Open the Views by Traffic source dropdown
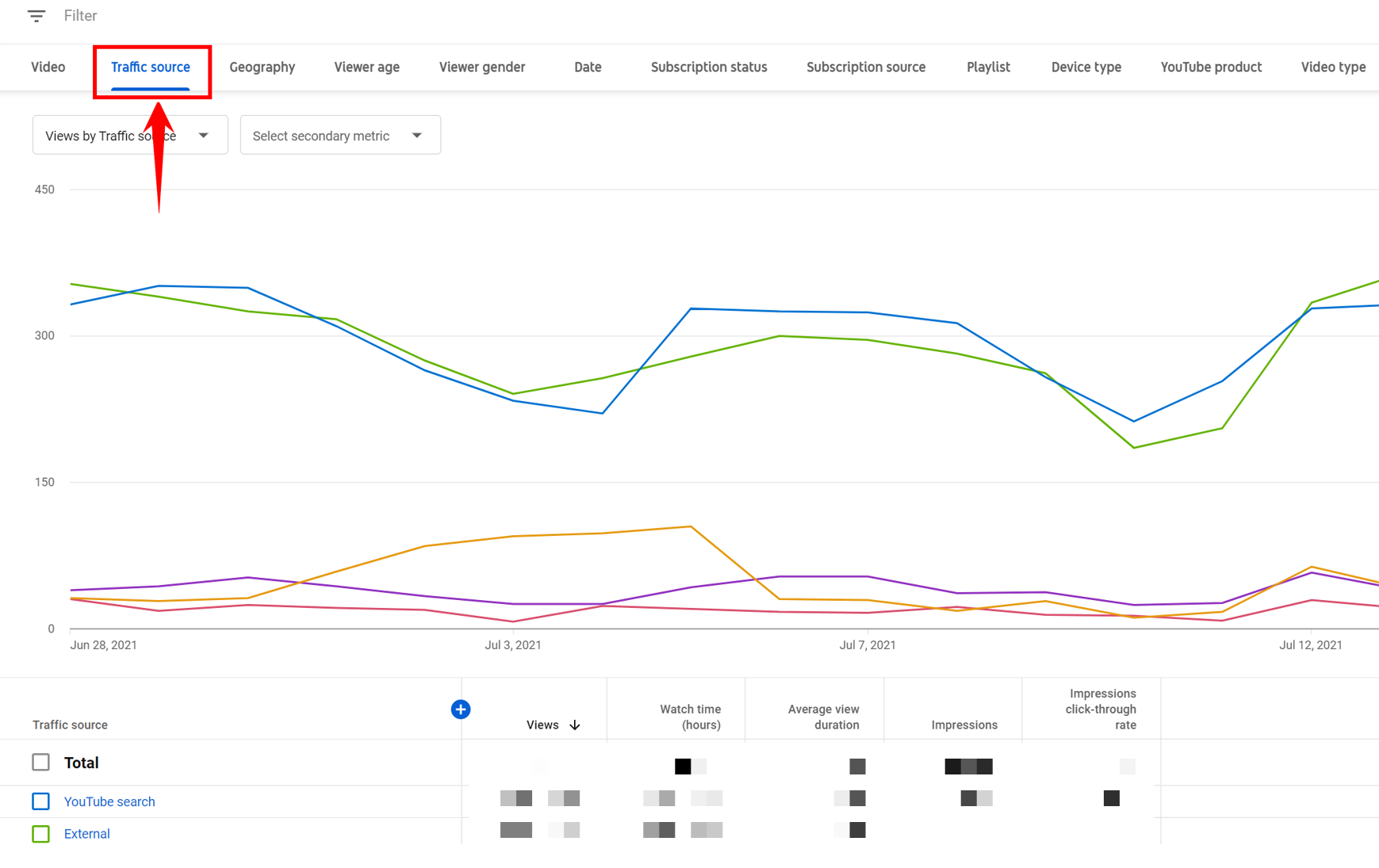Image resolution: width=1379 pixels, height=868 pixels. [x=130, y=136]
